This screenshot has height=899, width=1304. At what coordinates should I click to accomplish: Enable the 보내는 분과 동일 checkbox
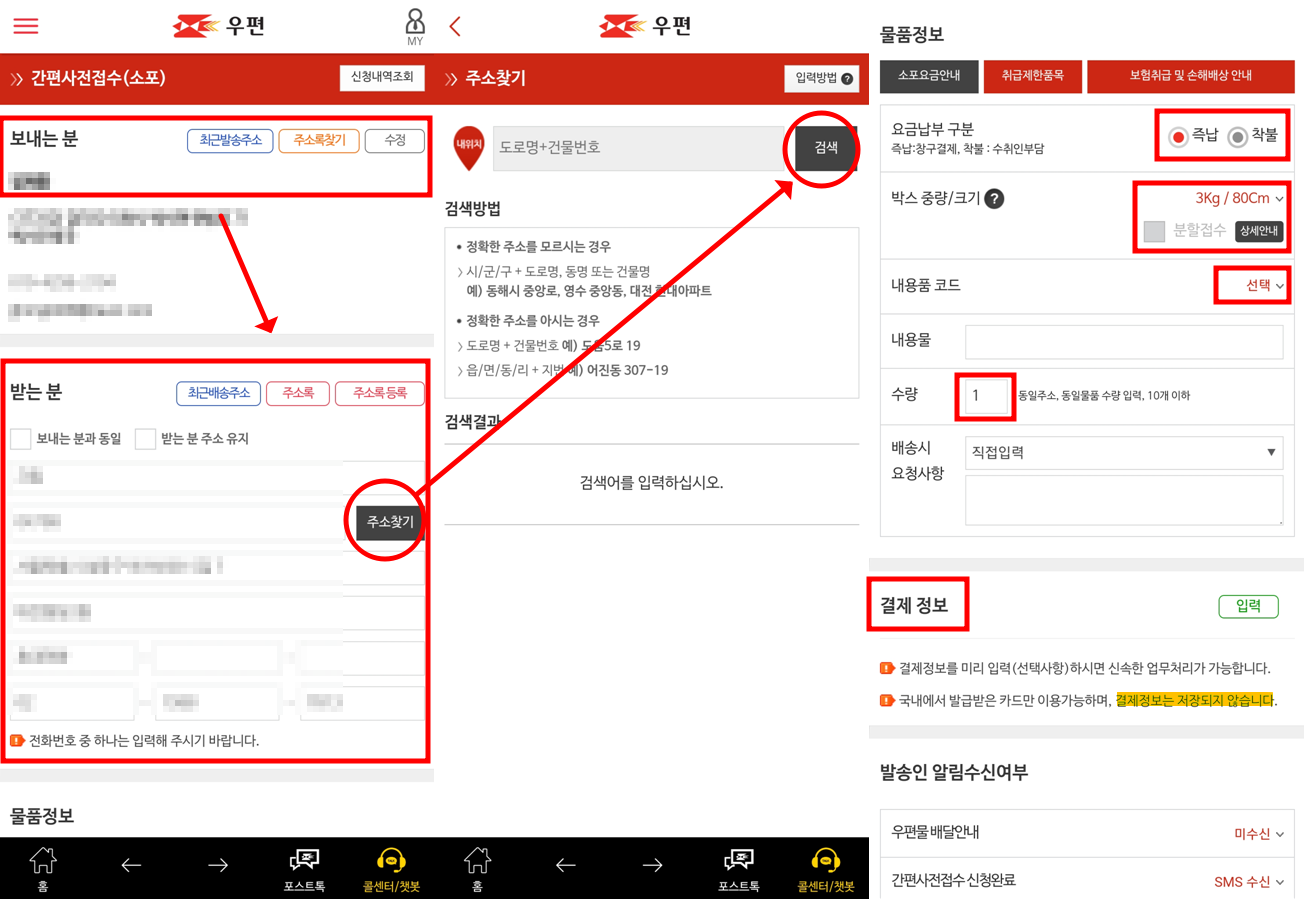[18, 439]
